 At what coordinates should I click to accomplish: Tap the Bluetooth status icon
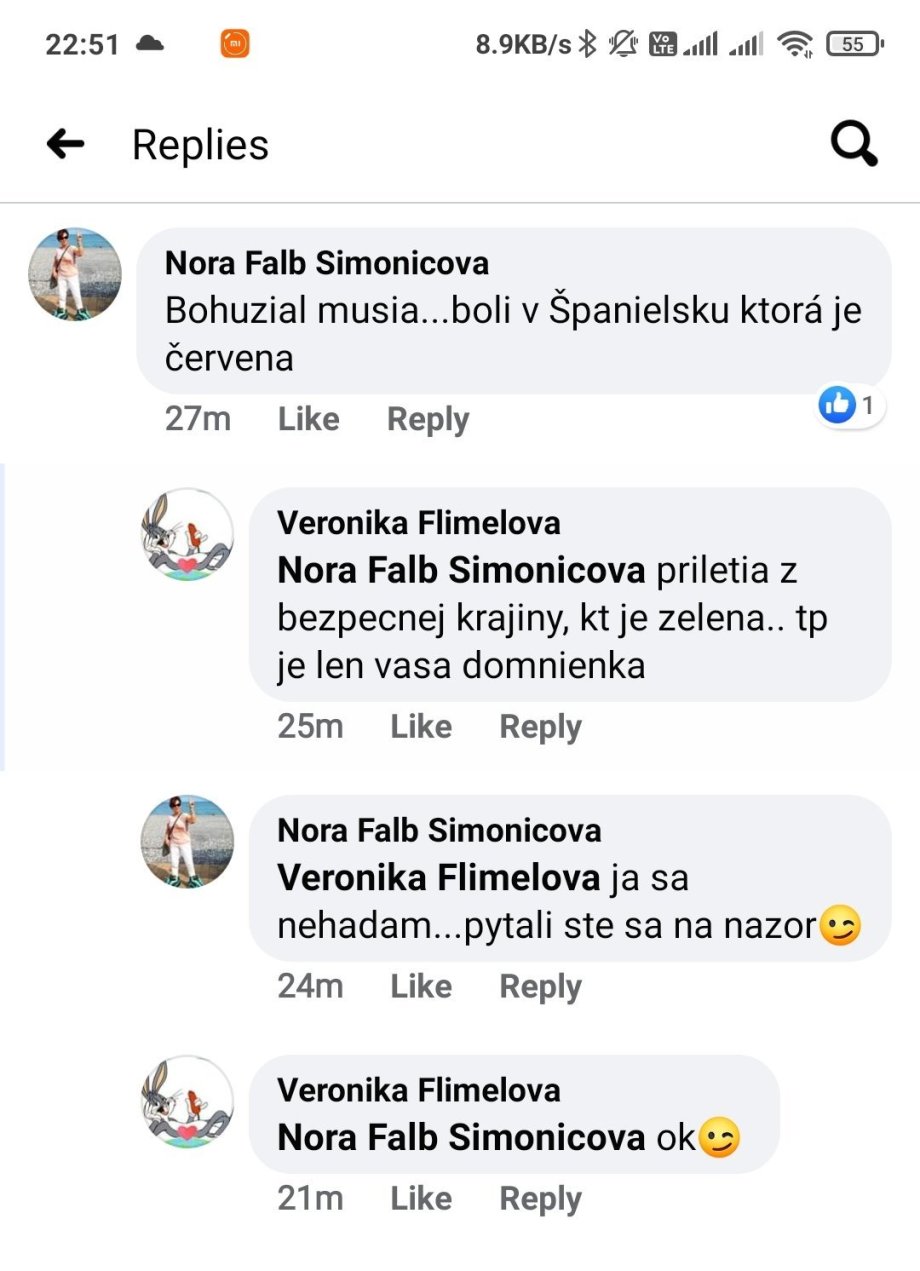pos(588,44)
